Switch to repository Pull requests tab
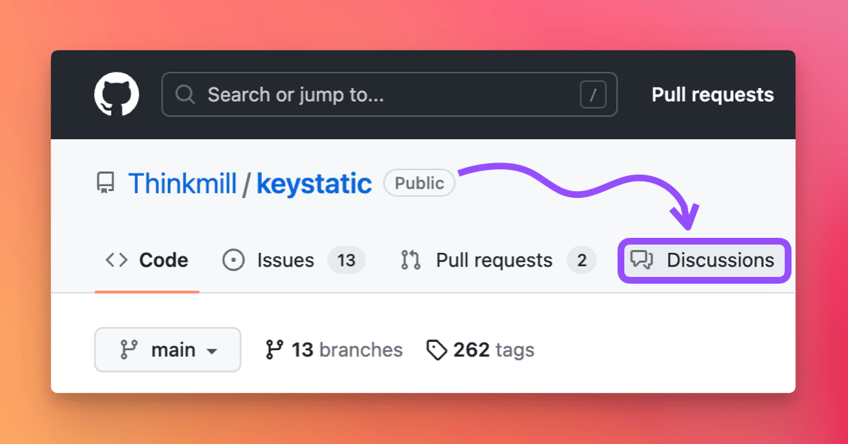The width and height of the screenshot is (848, 444). pyautogui.click(x=498, y=260)
